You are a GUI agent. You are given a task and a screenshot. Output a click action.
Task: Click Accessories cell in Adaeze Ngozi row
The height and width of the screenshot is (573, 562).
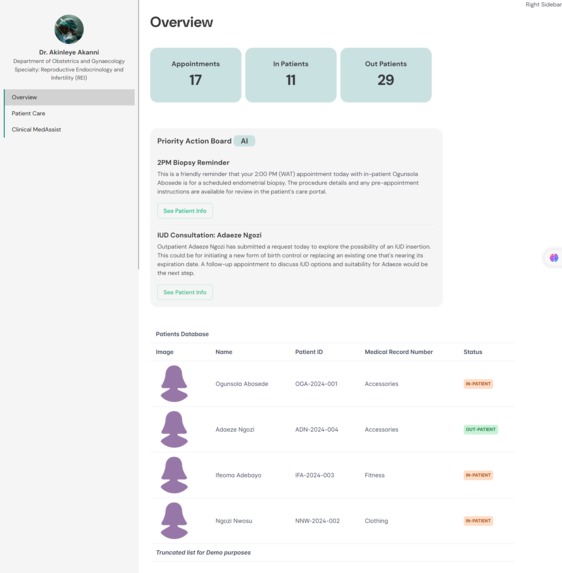point(381,429)
